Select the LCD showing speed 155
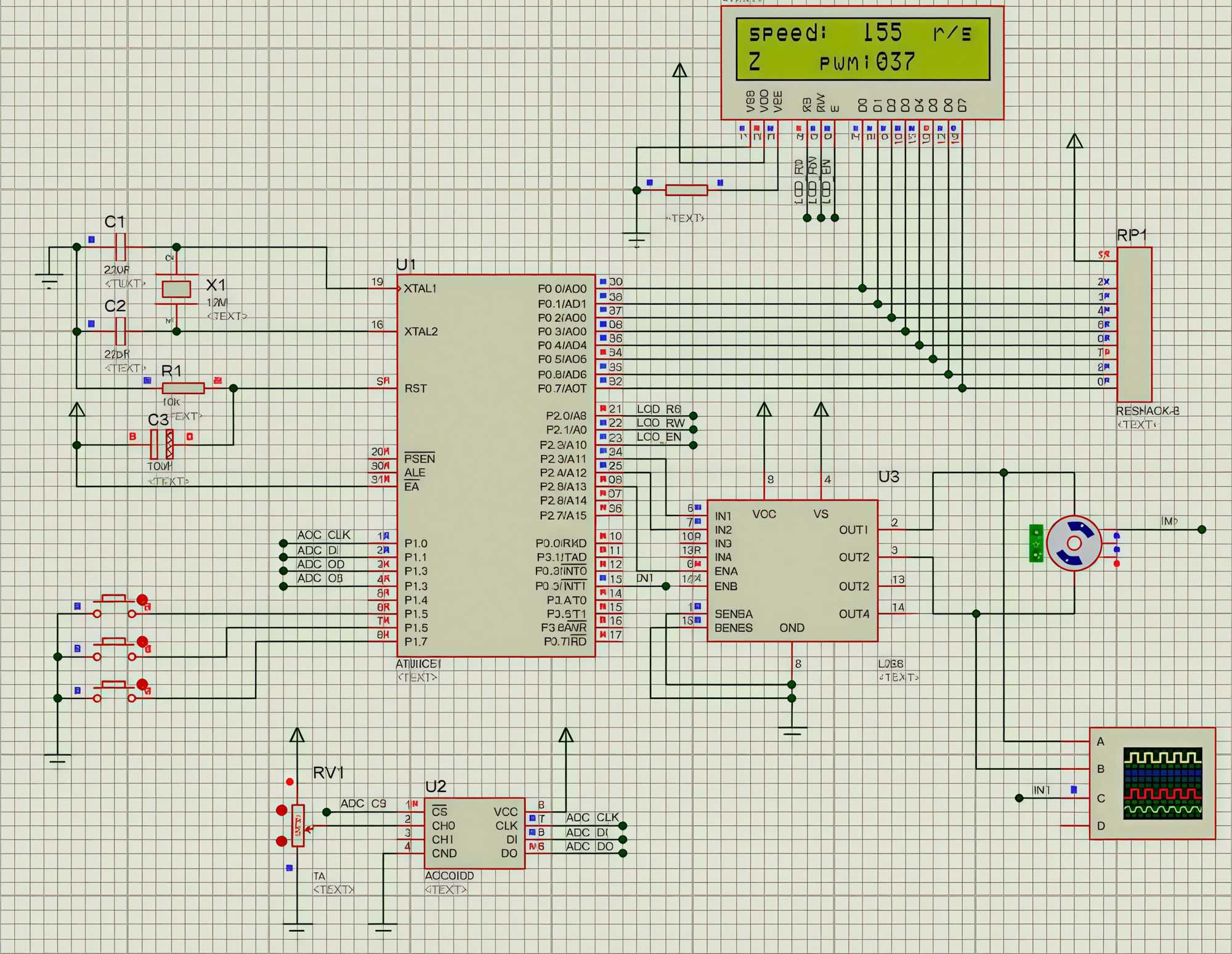Viewport: 1232px width, 954px height. pos(862,49)
